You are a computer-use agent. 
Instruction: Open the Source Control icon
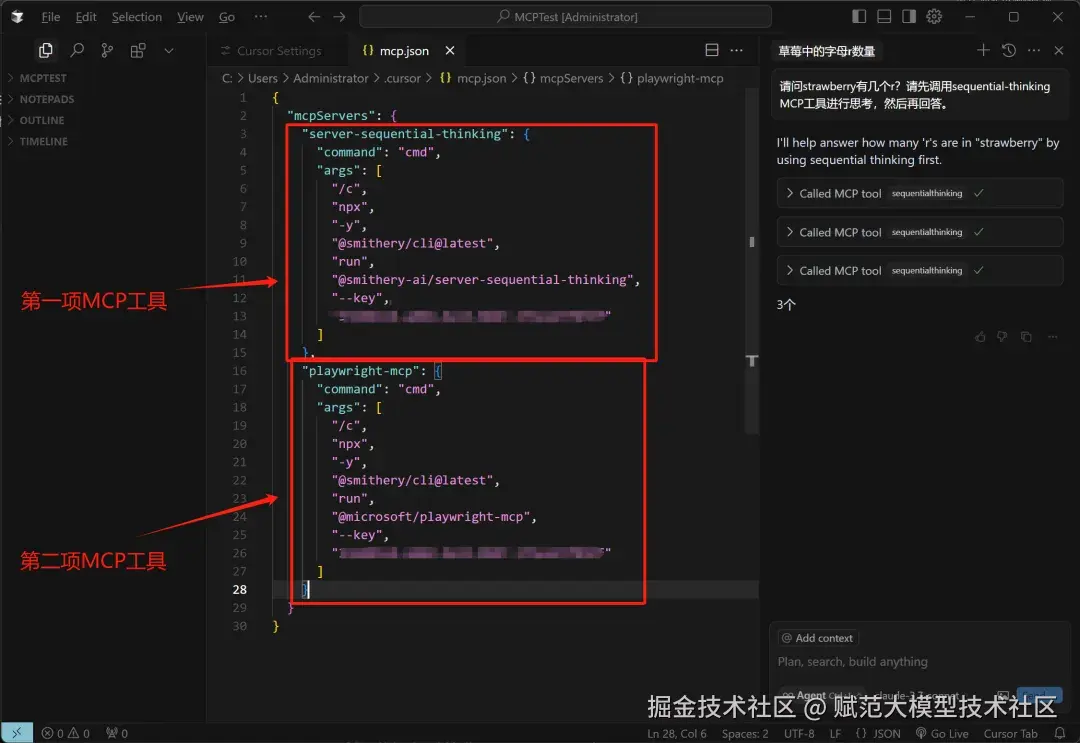pyautogui.click(x=107, y=50)
